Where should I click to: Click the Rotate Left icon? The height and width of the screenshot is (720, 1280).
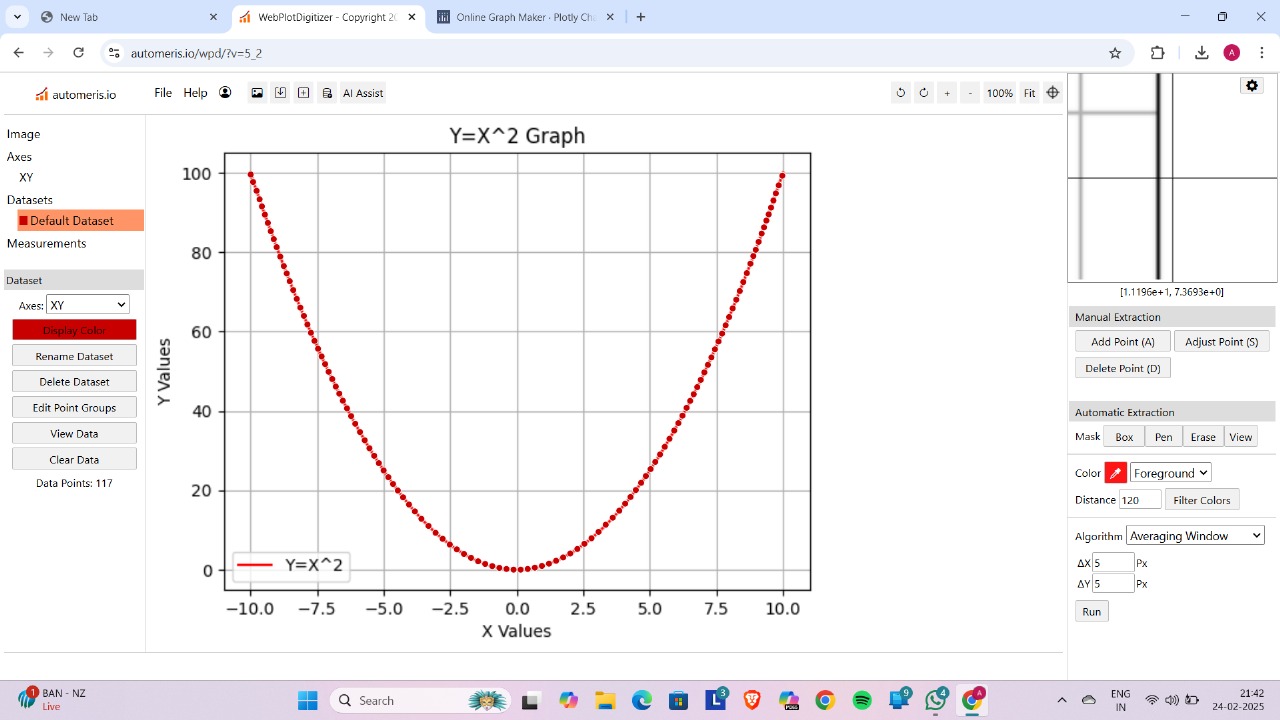click(900, 93)
